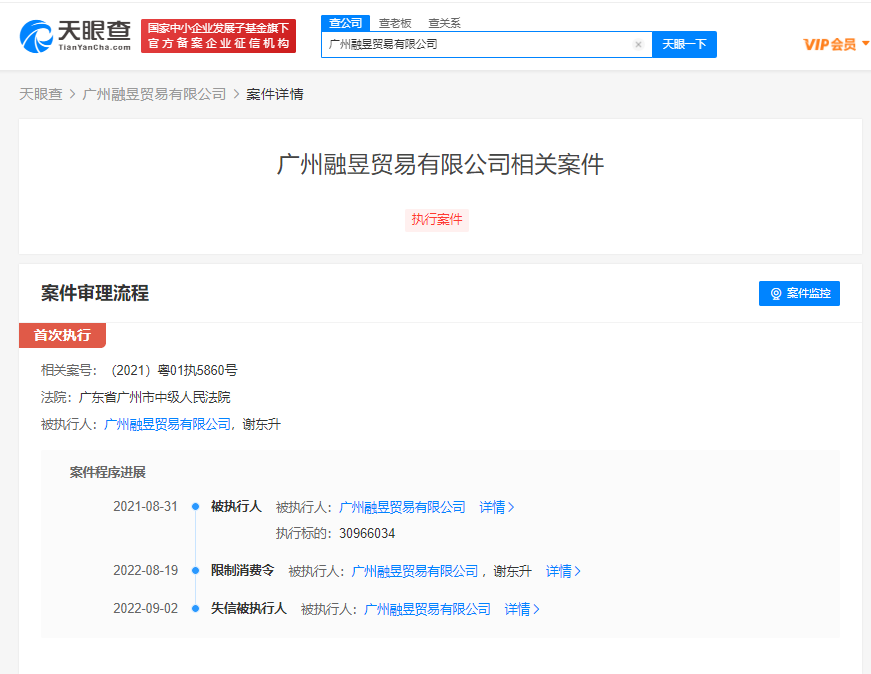This screenshot has width=871, height=674.
Task: Select the 查公司 search tab
Action: click(345, 23)
